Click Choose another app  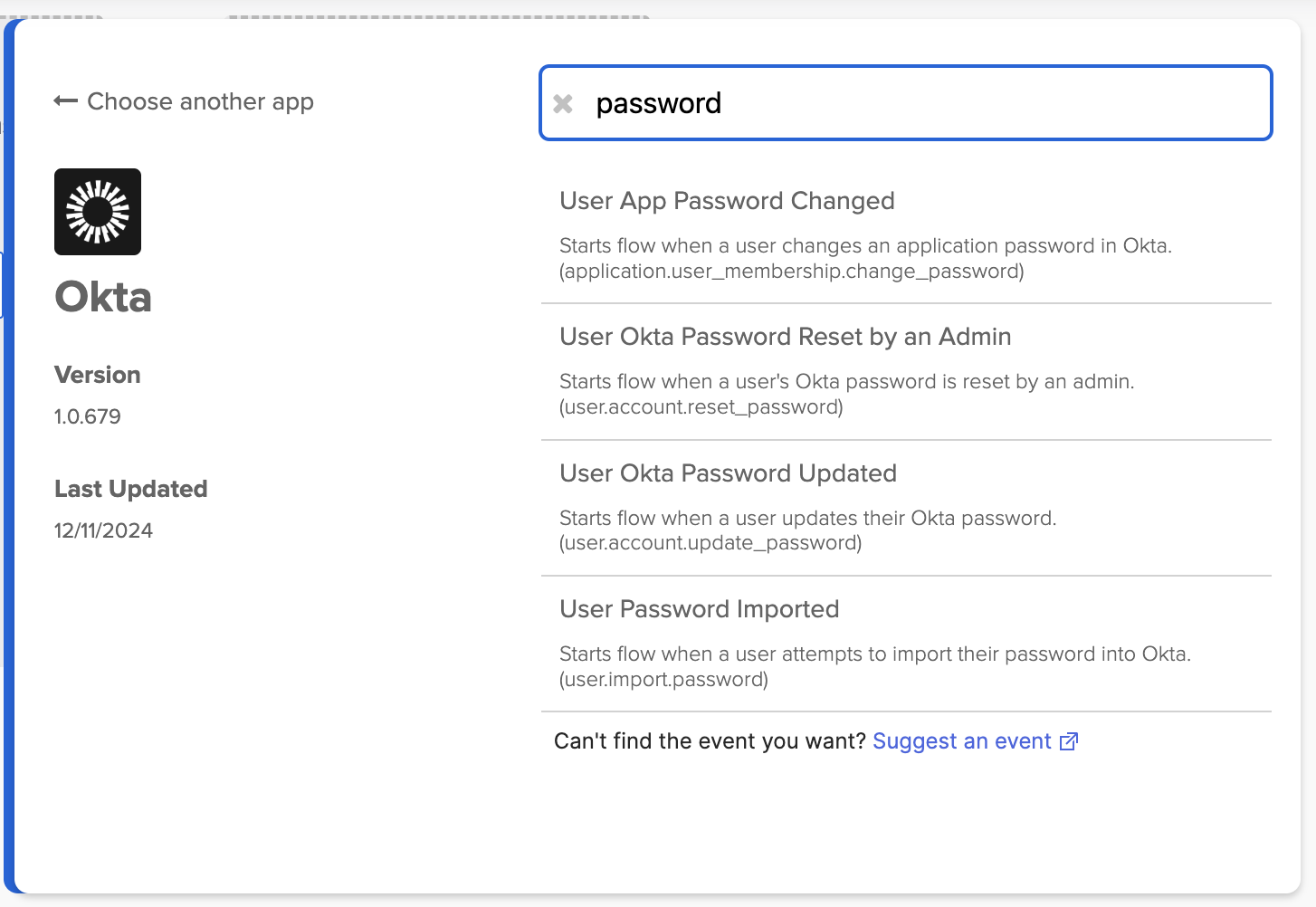[x=200, y=101]
